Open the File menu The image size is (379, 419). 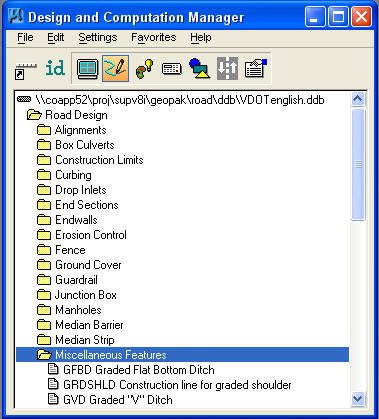(x=25, y=37)
